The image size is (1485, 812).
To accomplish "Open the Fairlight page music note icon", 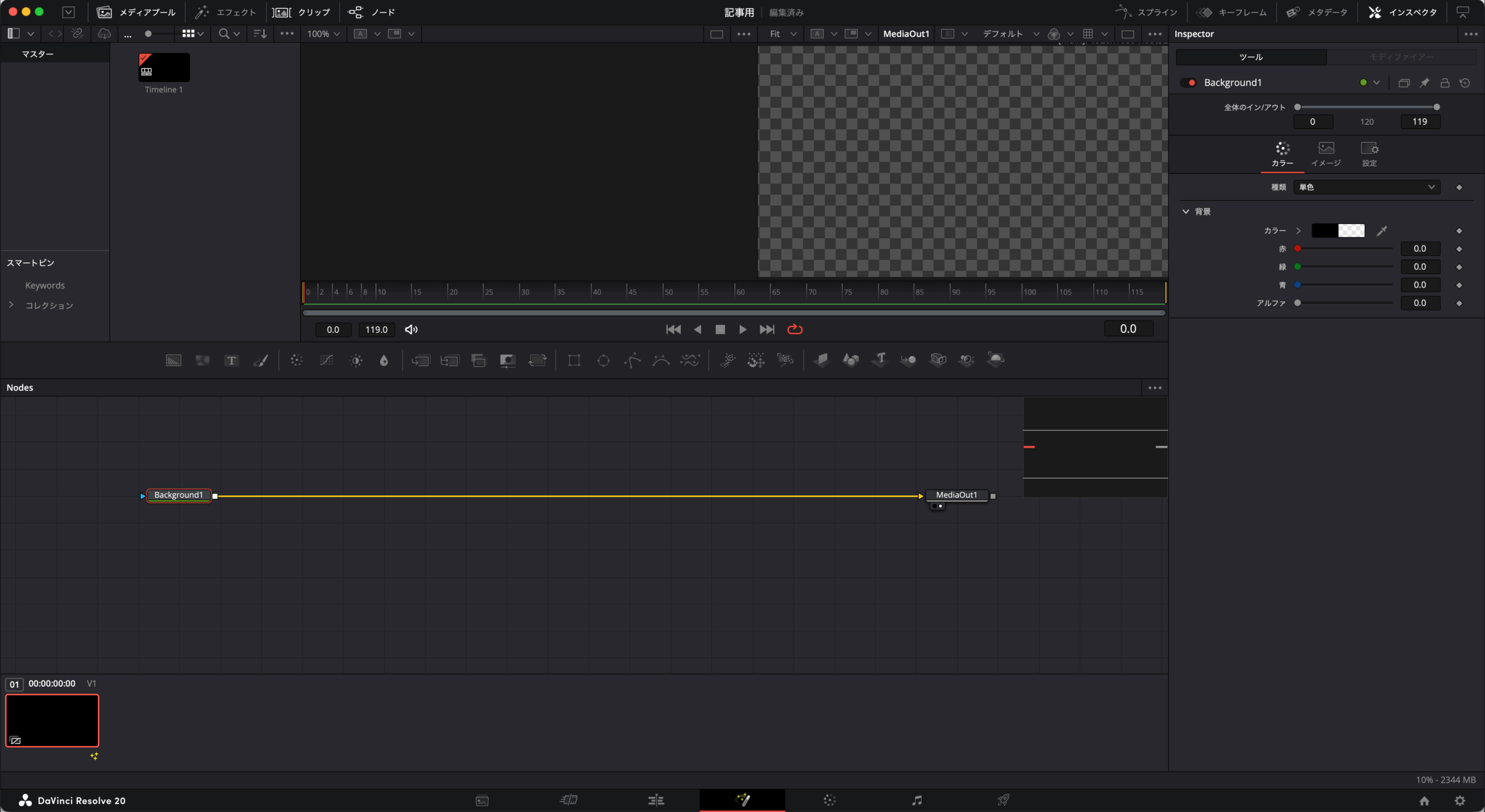I will tap(917, 800).
